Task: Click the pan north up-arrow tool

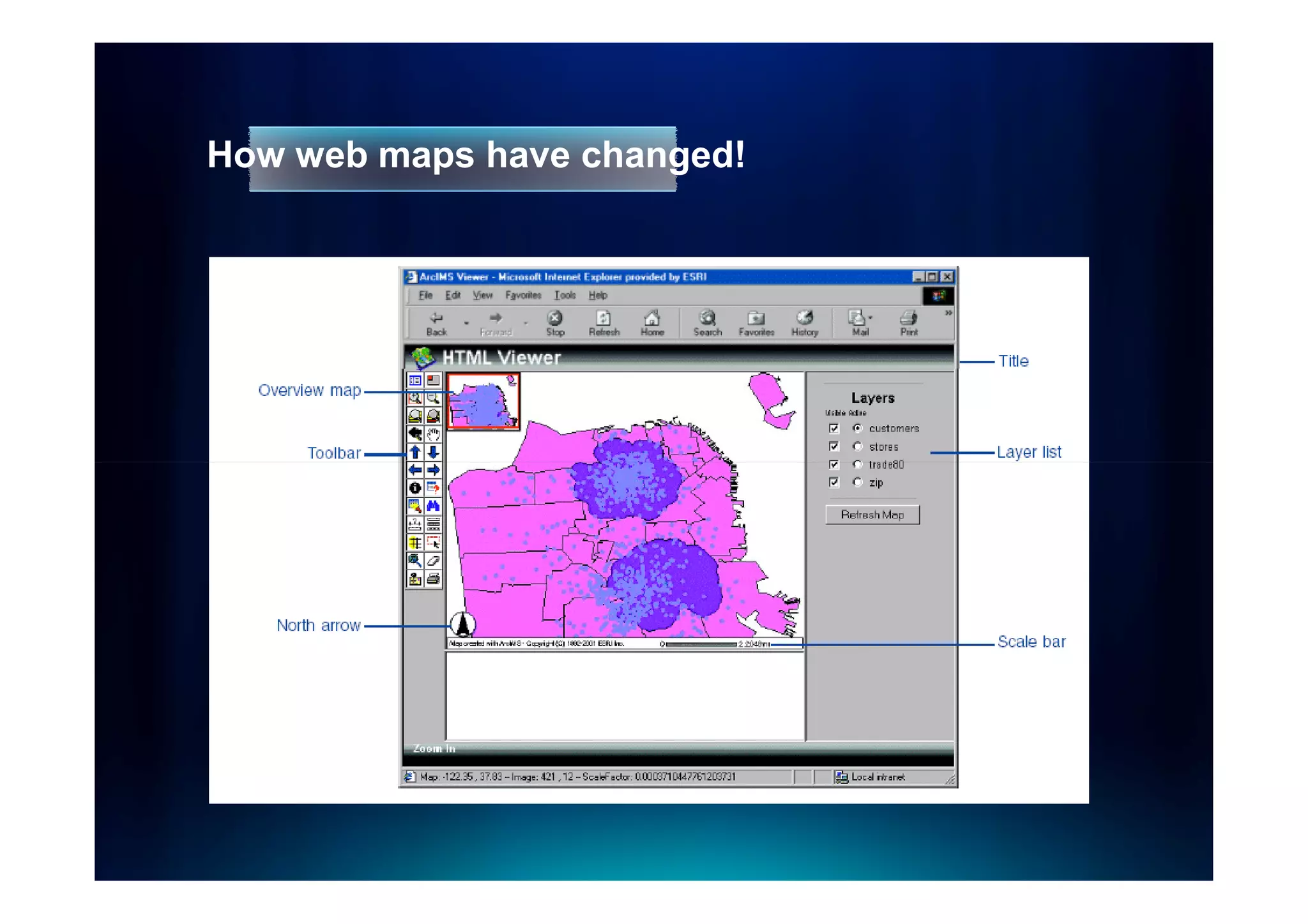Action: click(x=415, y=452)
